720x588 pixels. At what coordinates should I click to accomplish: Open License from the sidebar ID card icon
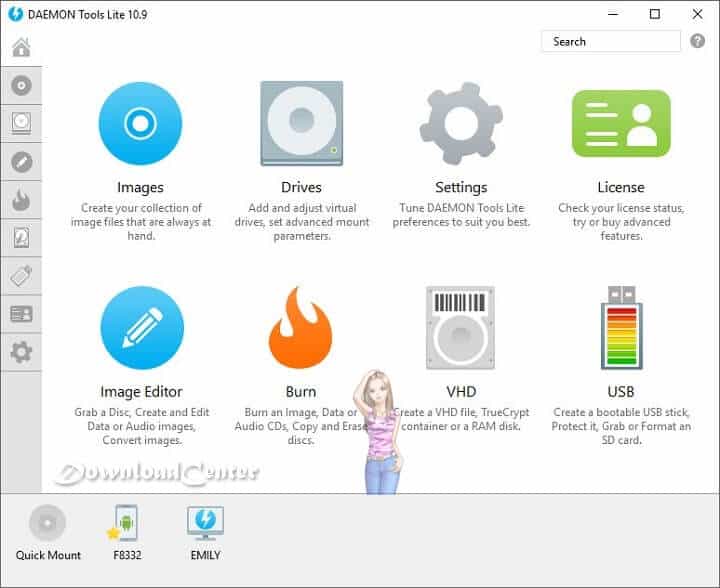click(x=22, y=314)
